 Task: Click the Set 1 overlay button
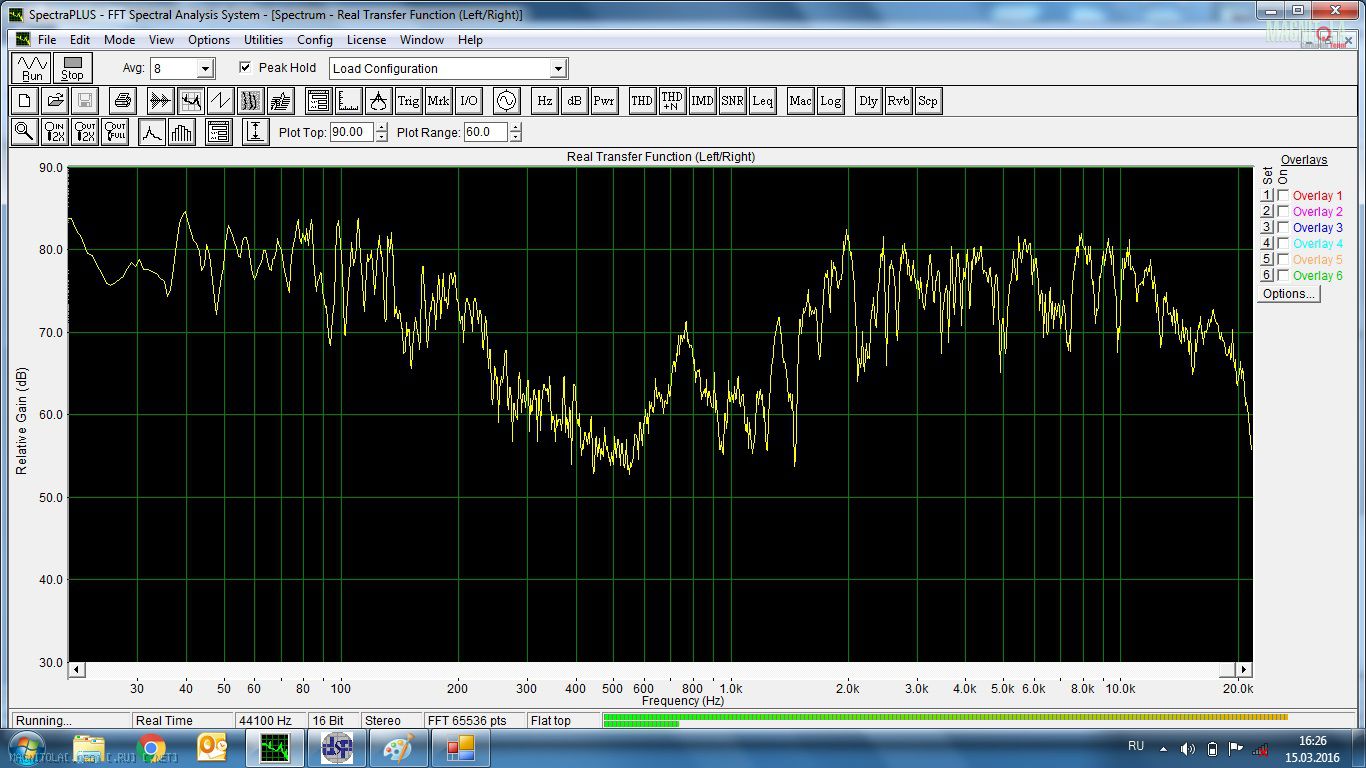point(1267,196)
